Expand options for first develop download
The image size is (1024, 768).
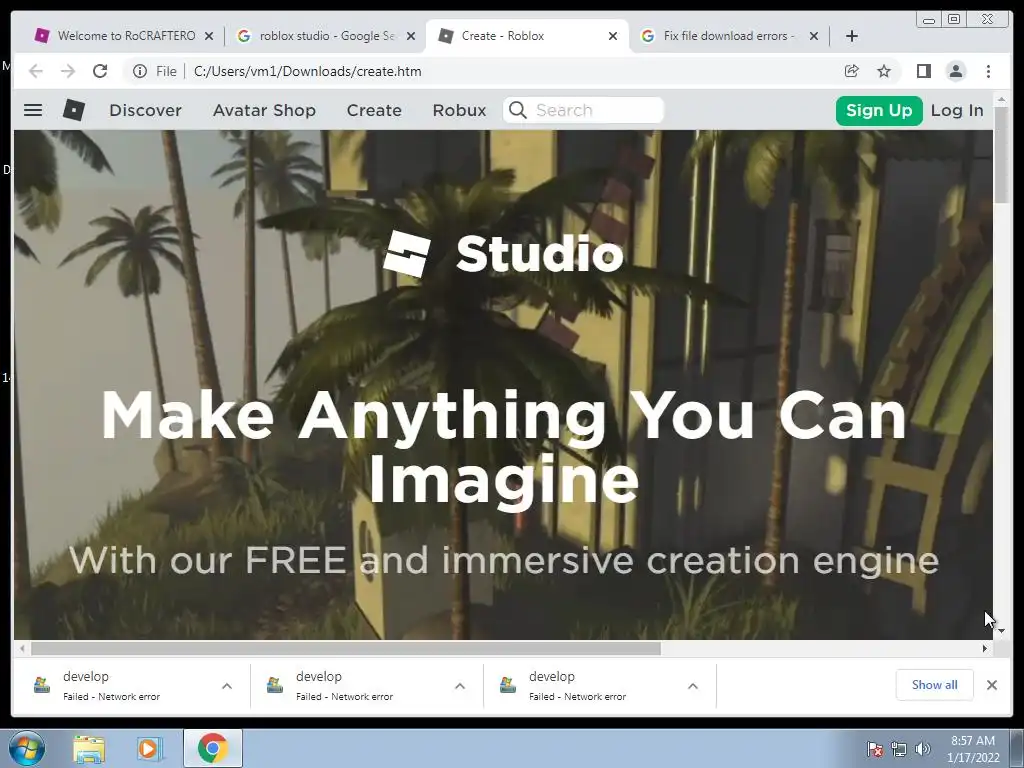click(x=227, y=686)
